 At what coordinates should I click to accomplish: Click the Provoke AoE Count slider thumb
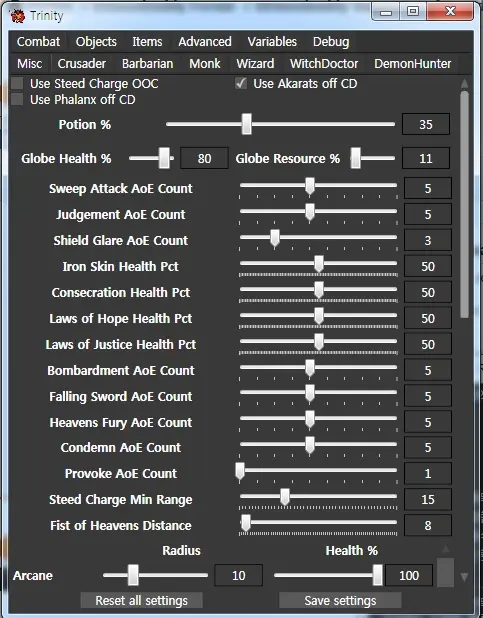click(239, 471)
